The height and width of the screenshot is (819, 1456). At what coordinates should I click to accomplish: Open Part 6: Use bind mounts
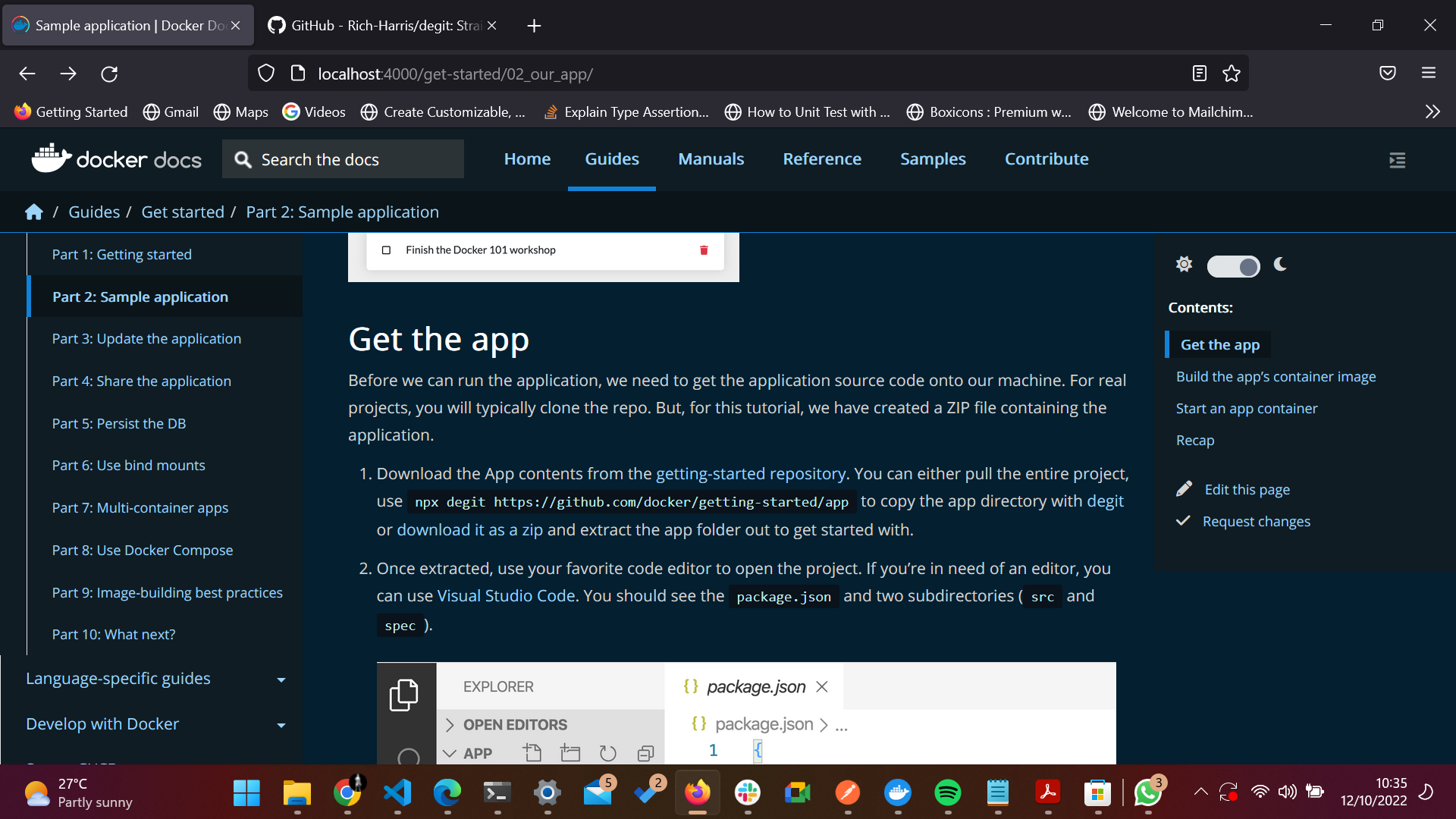coord(128,466)
